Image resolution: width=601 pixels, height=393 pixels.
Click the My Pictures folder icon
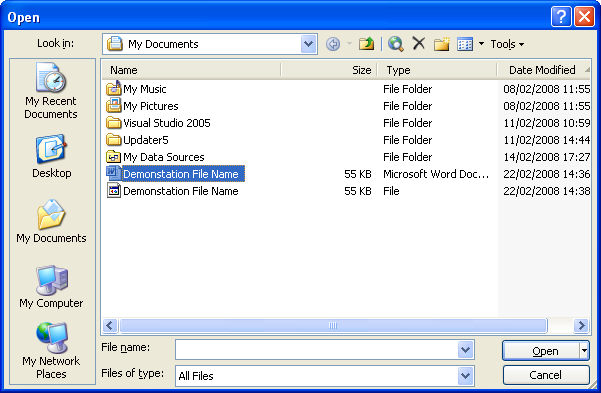113,105
